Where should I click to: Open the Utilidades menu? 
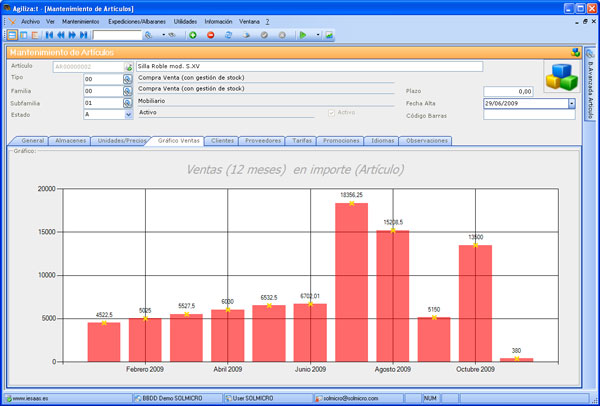(185, 22)
